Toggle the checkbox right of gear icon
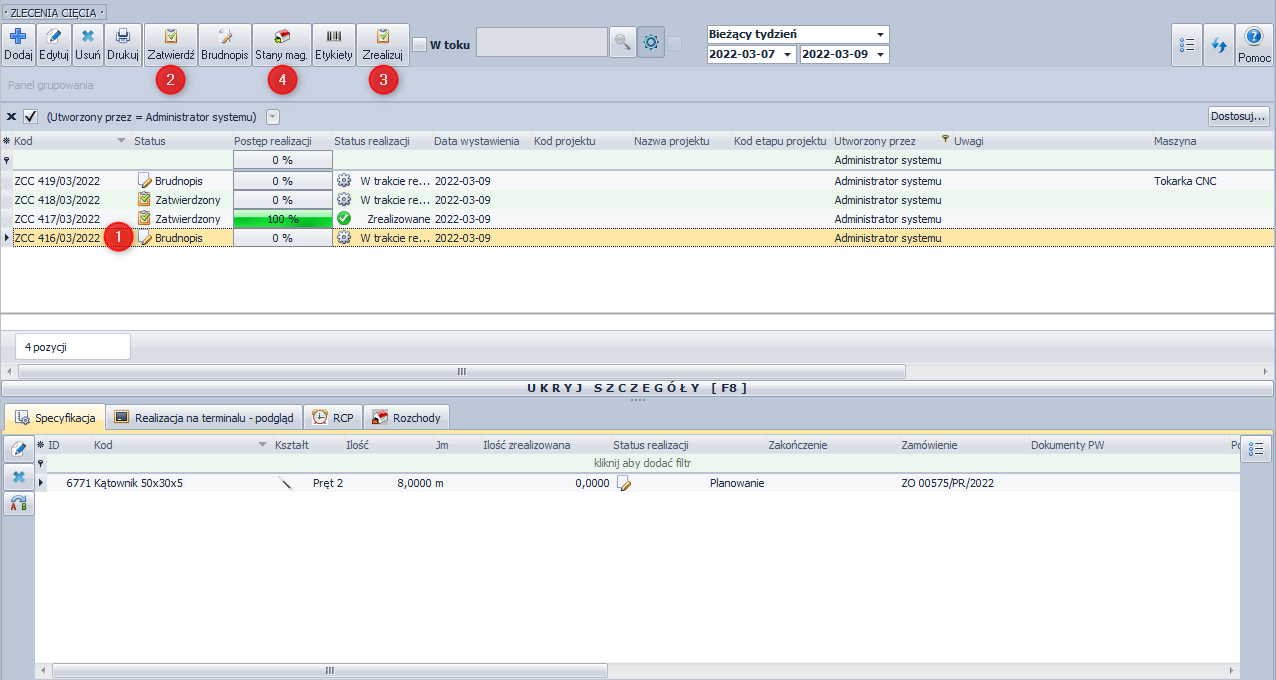 click(675, 43)
